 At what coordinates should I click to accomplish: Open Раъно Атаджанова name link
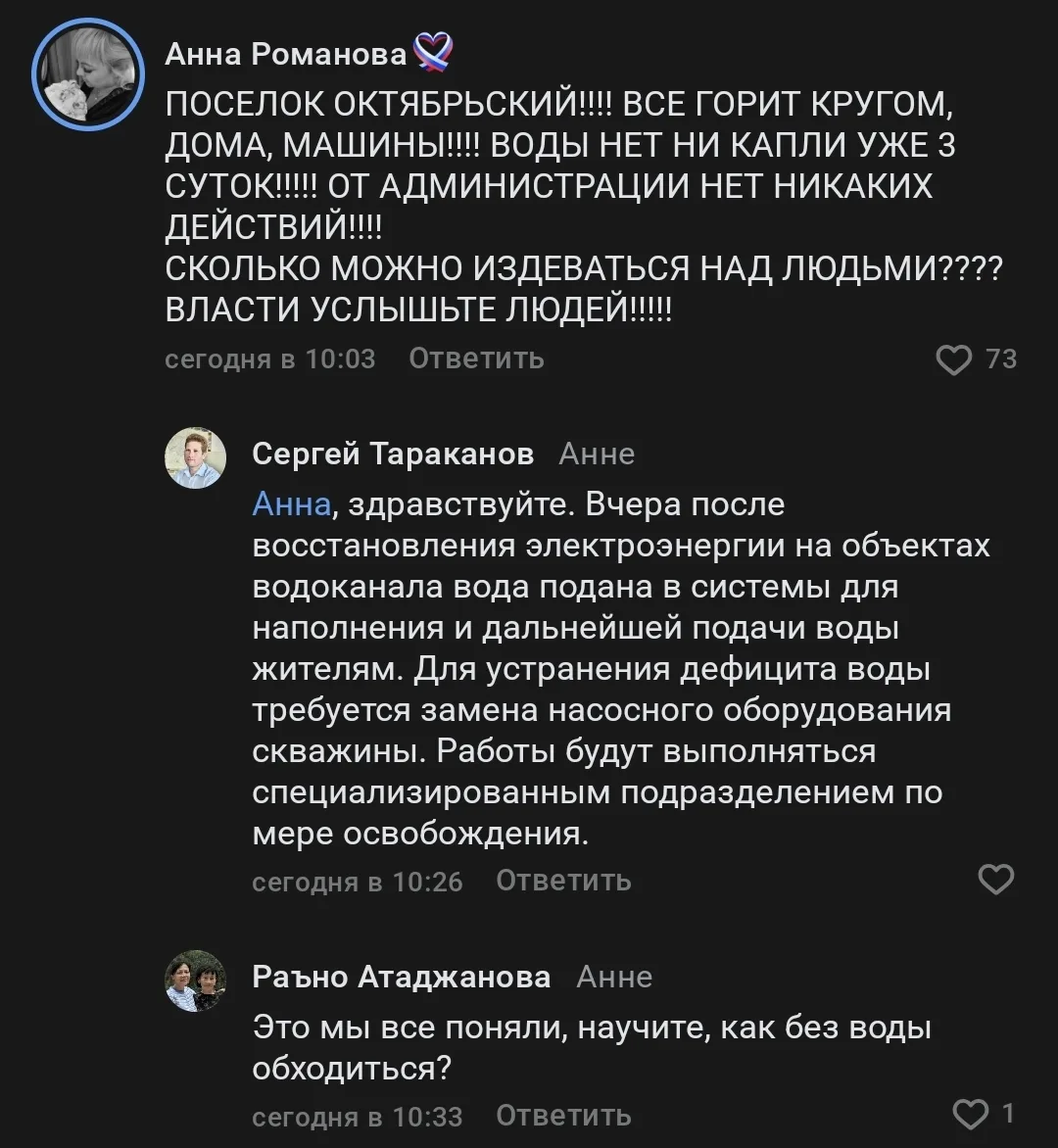click(402, 977)
